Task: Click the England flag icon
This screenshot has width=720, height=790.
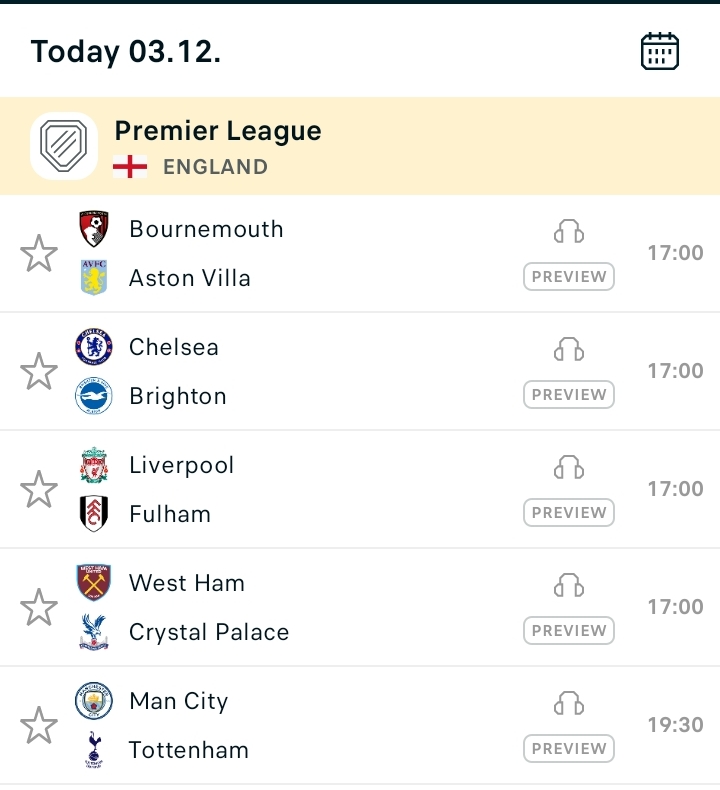Action: click(130, 167)
